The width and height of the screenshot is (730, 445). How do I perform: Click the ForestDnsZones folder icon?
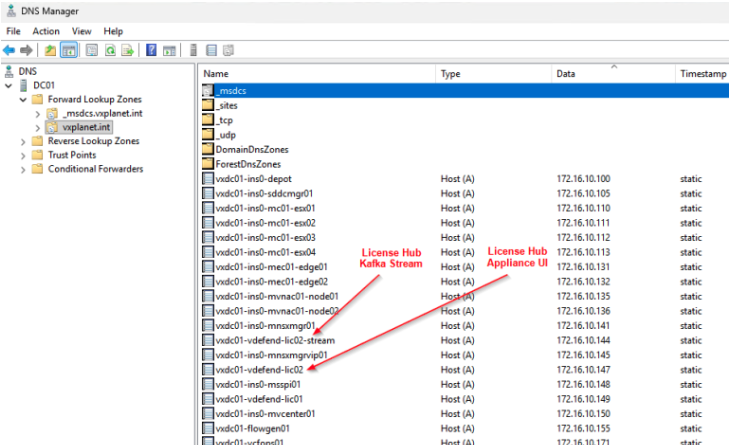pyautogui.click(x=208, y=164)
